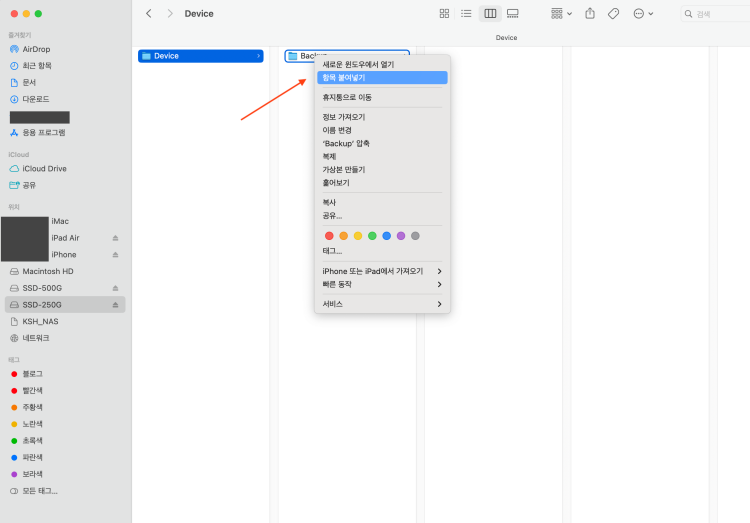Apply the red tag color
The width and height of the screenshot is (750, 523).
point(329,236)
